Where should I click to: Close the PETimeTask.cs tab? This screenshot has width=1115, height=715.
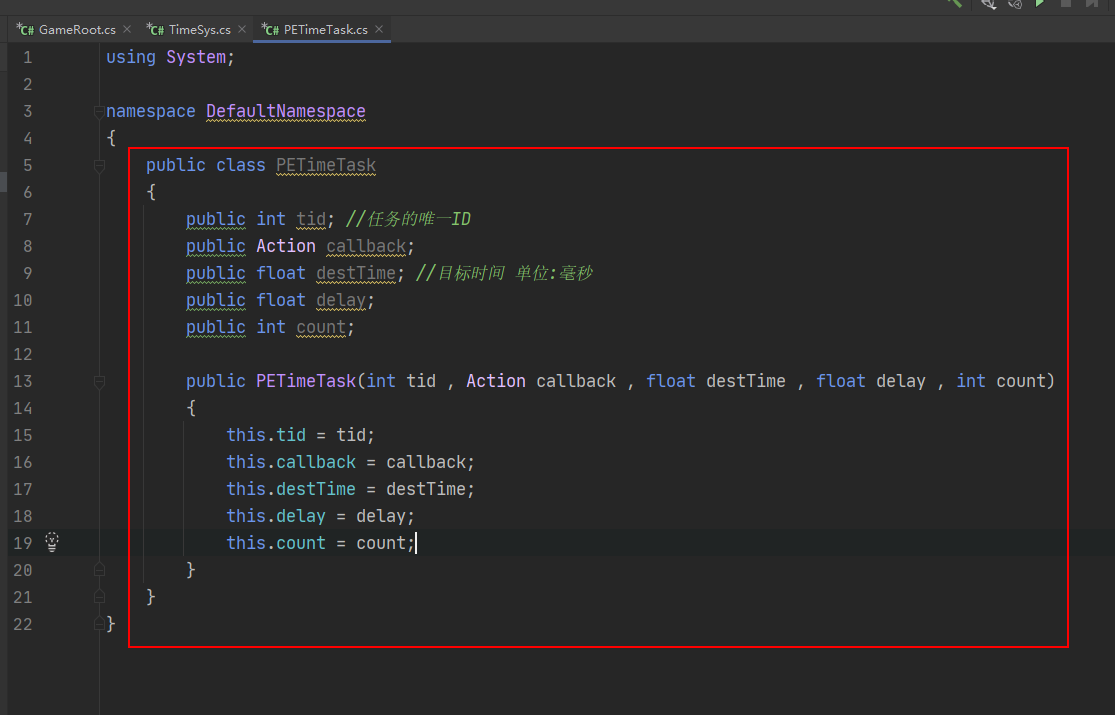pyautogui.click(x=379, y=29)
